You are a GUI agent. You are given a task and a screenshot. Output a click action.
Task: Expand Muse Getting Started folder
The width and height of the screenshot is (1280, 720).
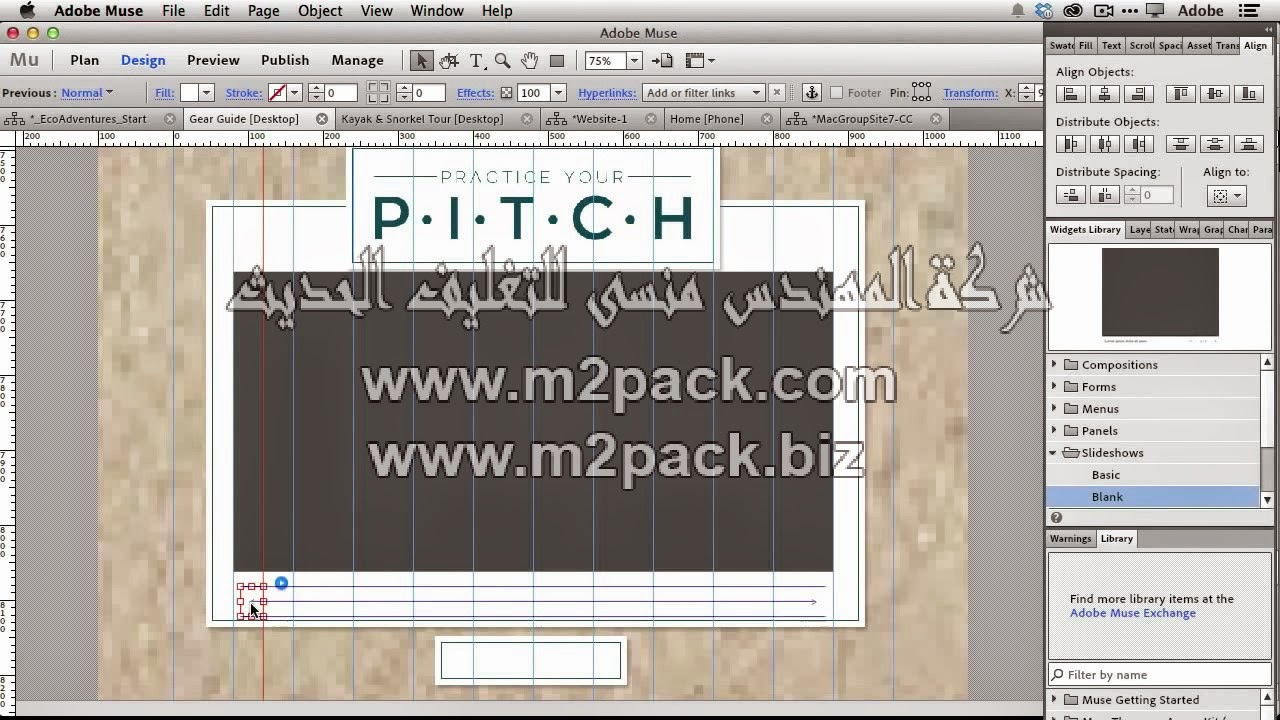tap(1054, 700)
